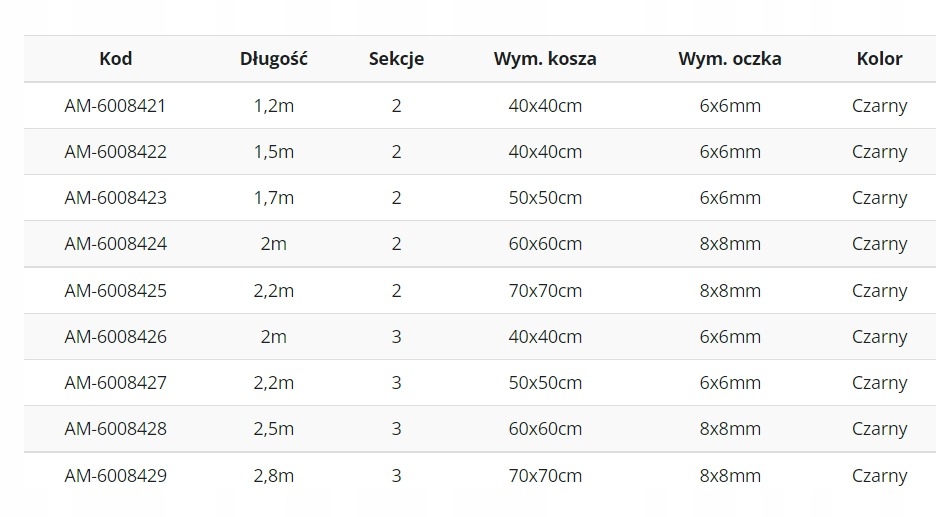Select product code AM-6008424

[x=115, y=244]
